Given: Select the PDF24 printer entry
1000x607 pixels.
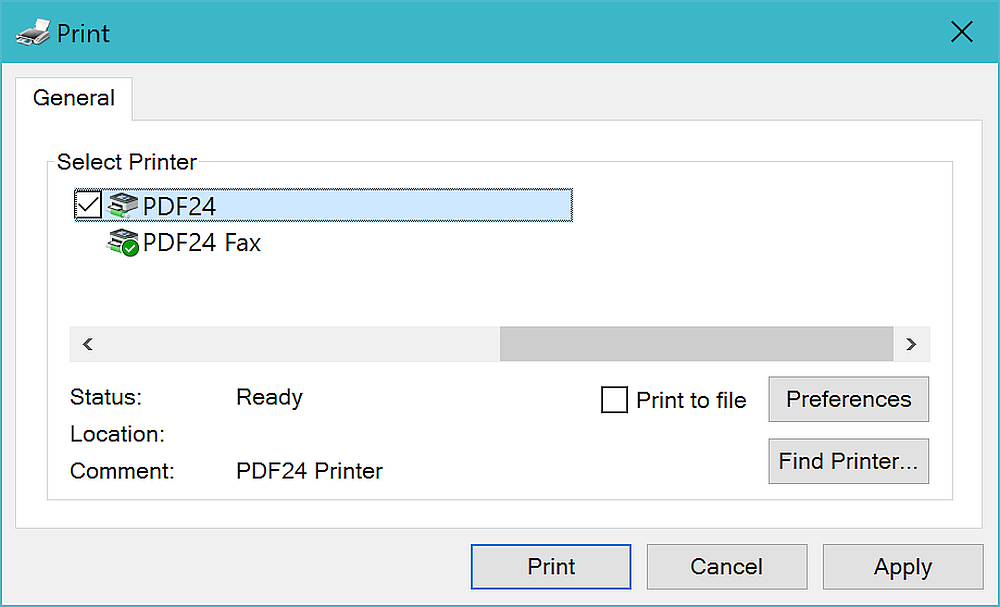Looking at the screenshot, I should click(323, 205).
